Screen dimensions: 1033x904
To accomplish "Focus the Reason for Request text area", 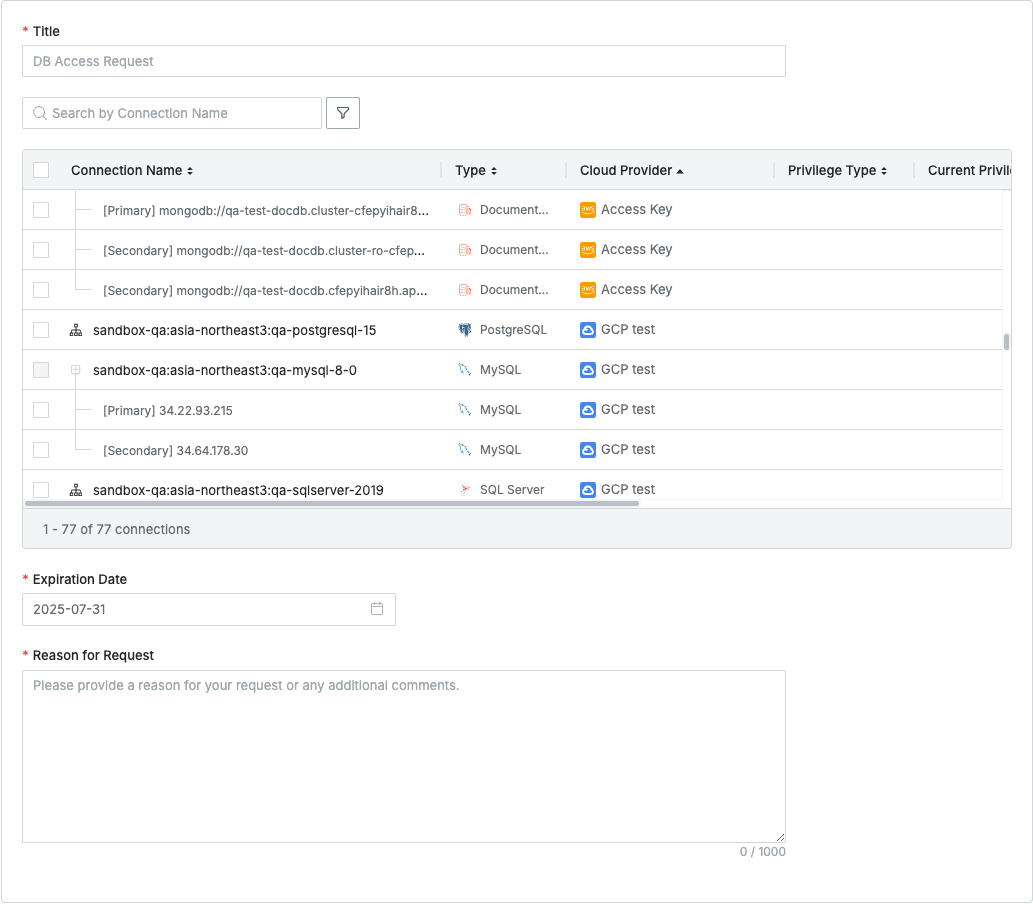I will click(403, 756).
